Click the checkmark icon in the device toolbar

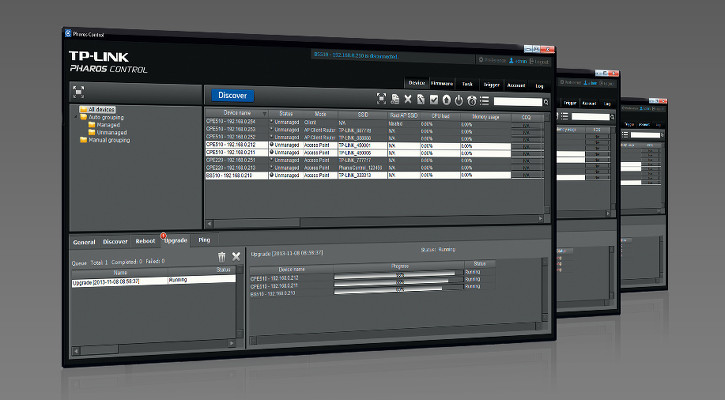click(434, 99)
